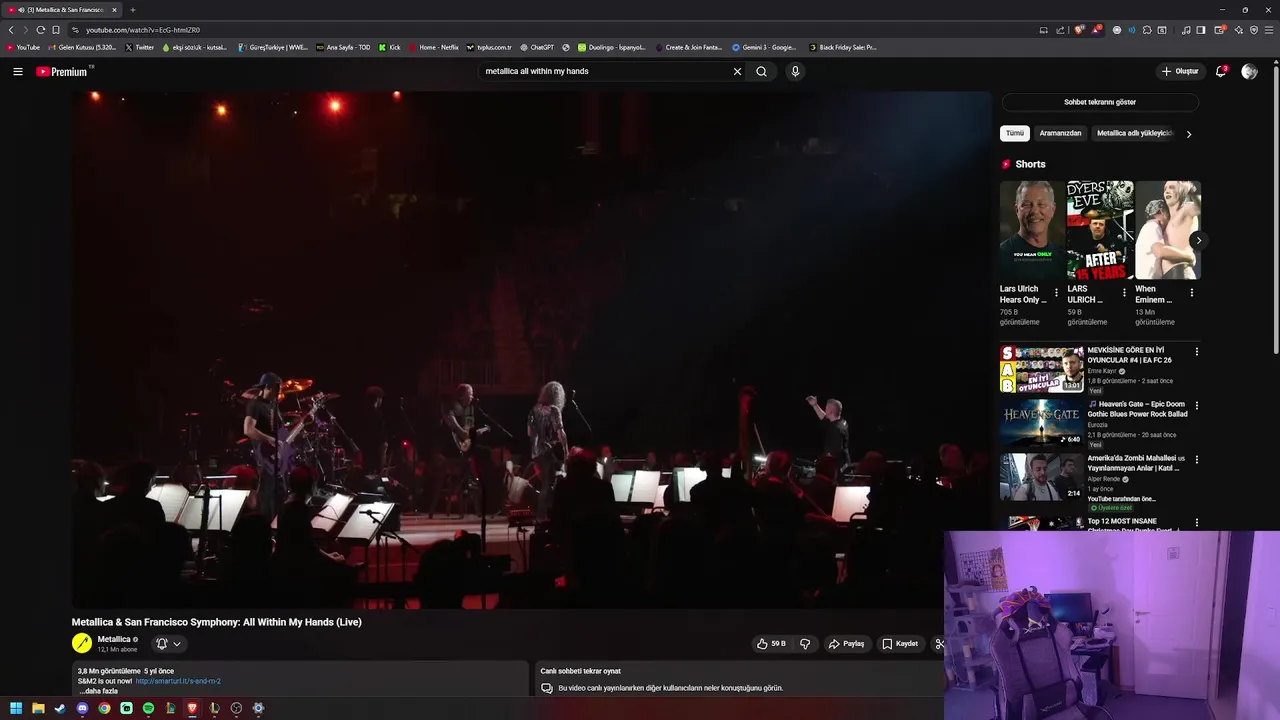Select the Metallica adlı yükleyiciden chip
The height and width of the screenshot is (720, 1280).
[x=1135, y=133]
